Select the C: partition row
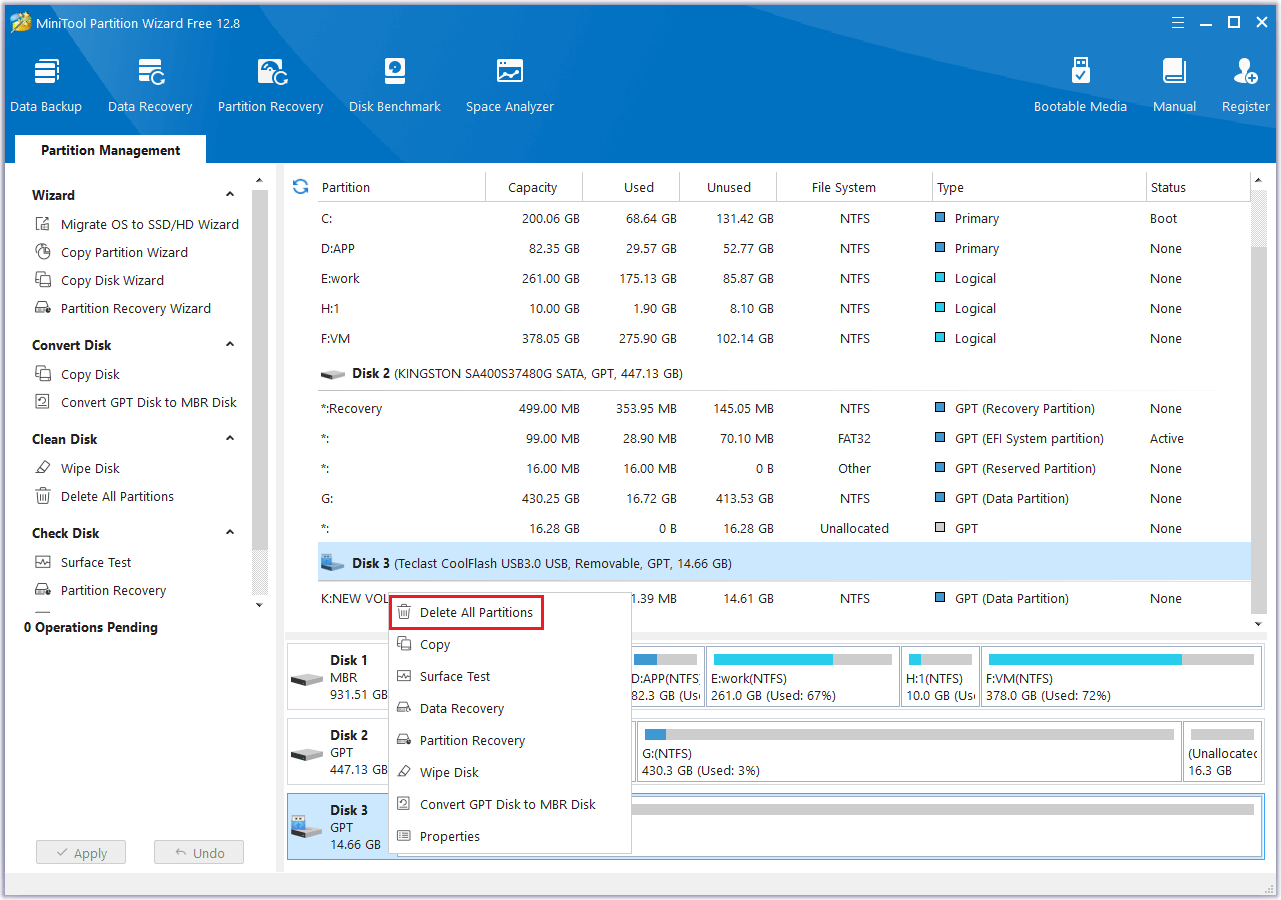This screenshot has height=900, width=1281. 784,218
